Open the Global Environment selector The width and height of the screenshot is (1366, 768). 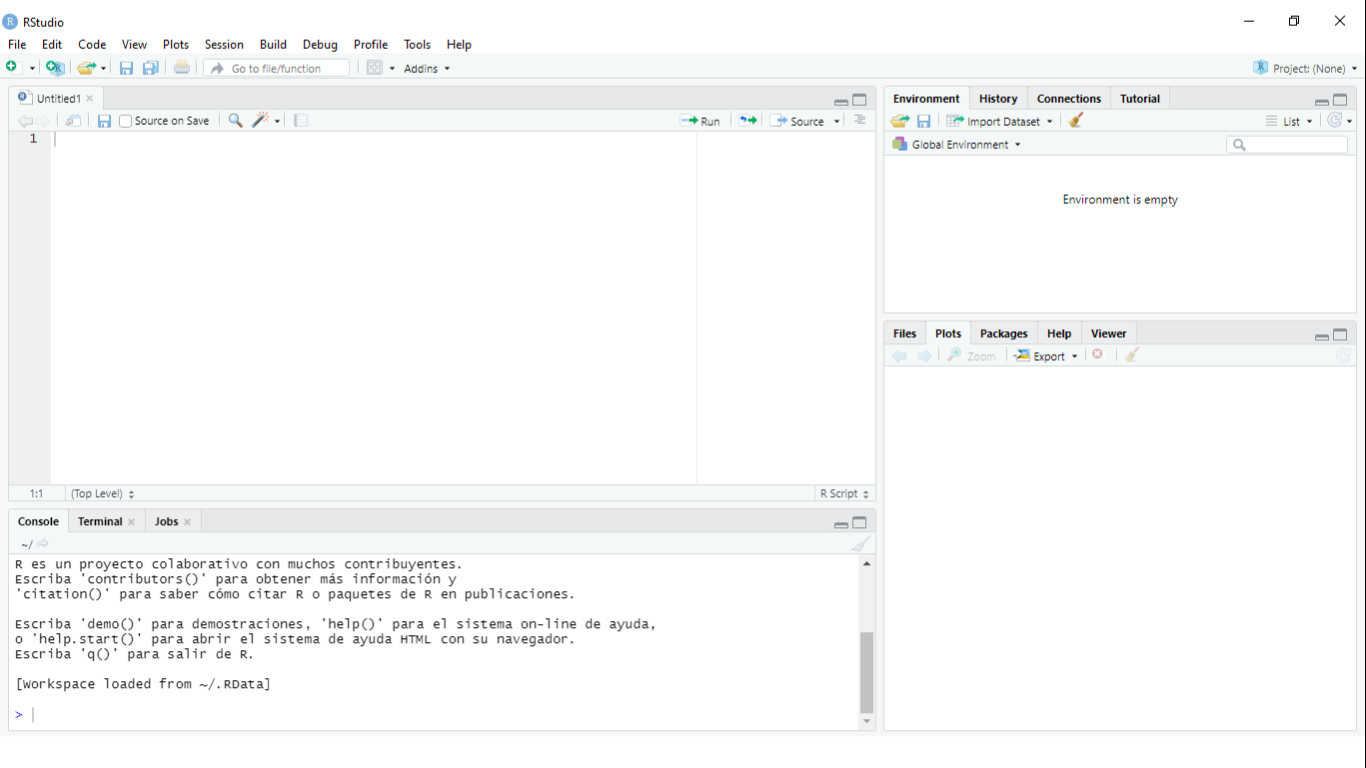957,144
